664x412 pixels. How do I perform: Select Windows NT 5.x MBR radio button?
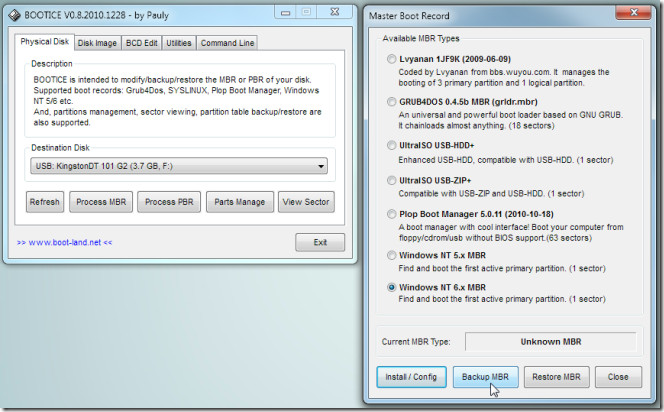point(391,255)
